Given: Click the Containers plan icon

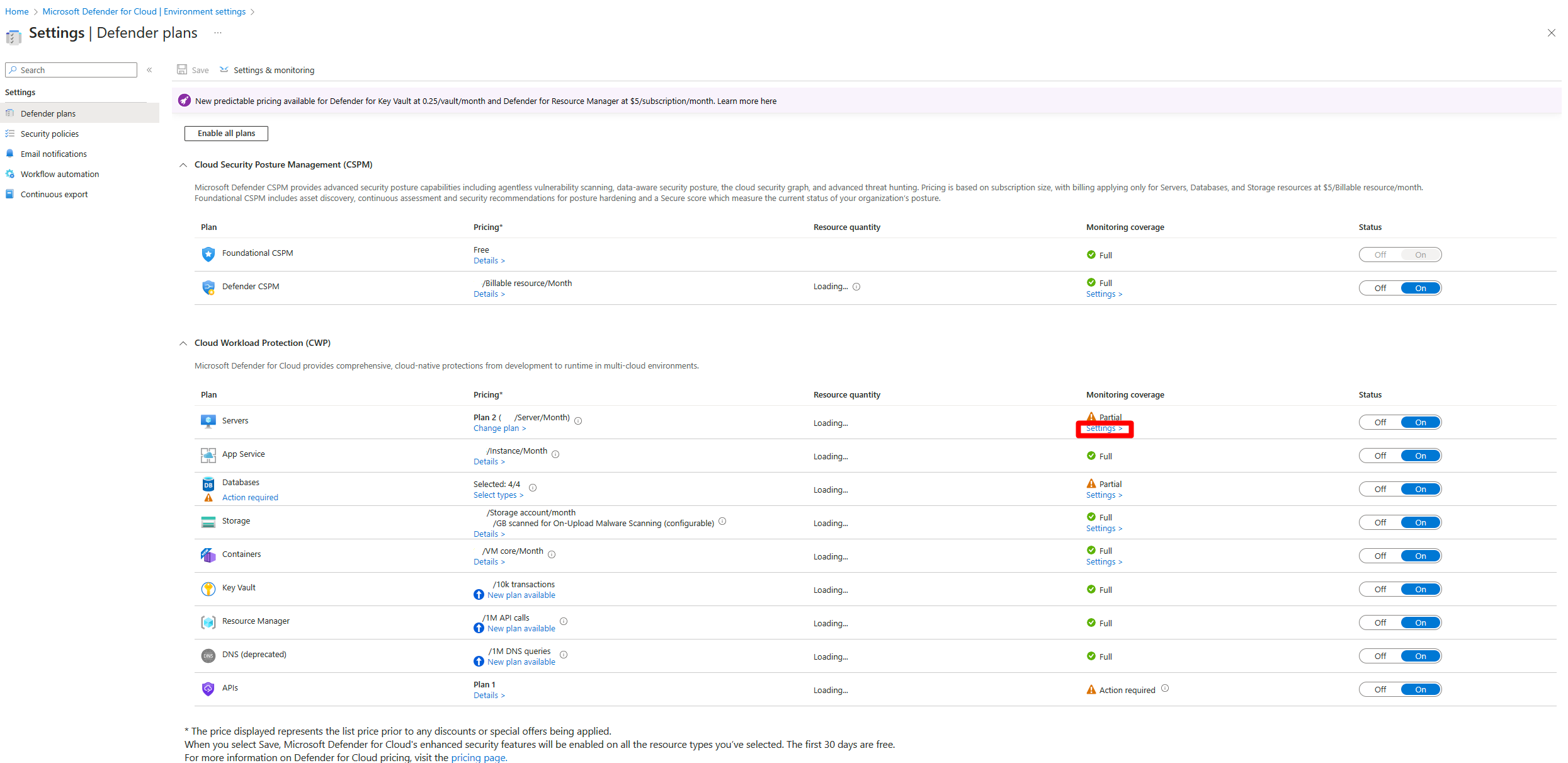Looking at the screenshot, I should point(208,555).
